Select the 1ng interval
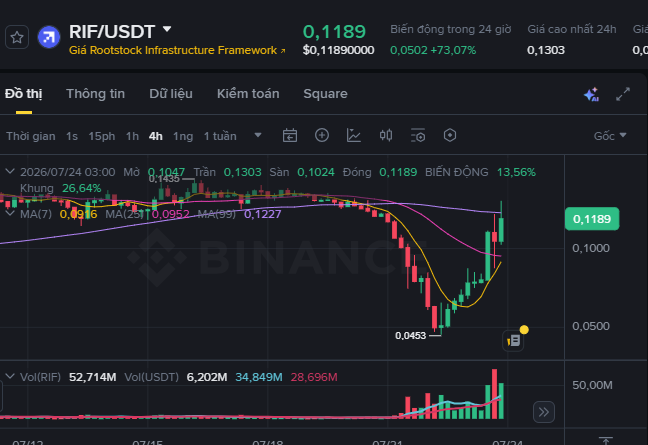Screen dimensions: 648x445 tap(183, 136)
